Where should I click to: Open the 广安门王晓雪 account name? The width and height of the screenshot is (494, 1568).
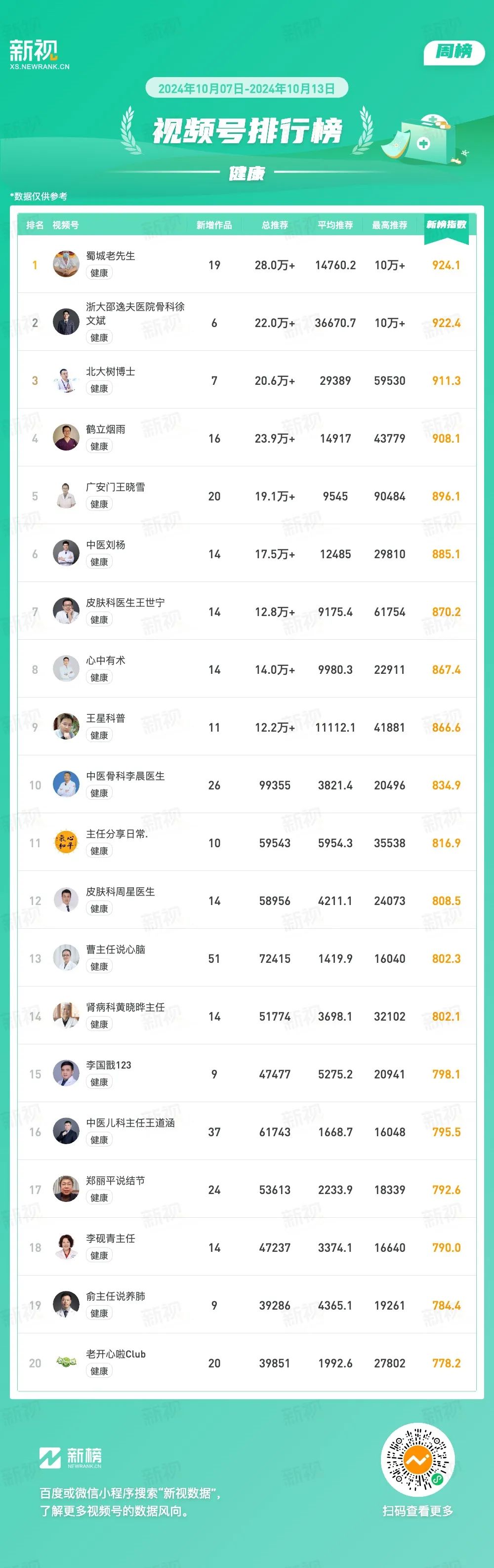pos(116,487)
